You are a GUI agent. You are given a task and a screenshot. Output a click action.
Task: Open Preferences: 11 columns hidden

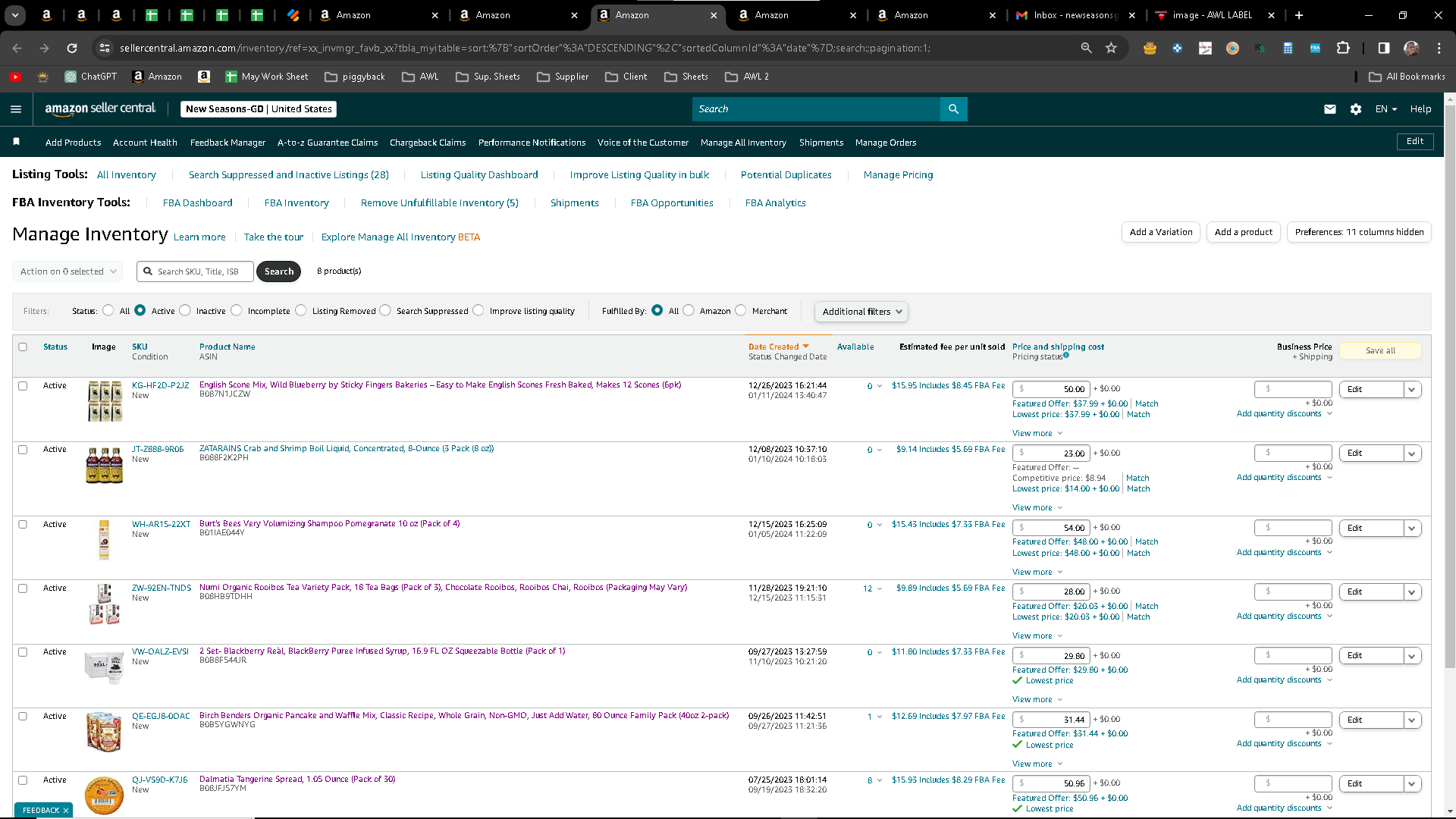[x=1359, y=232]
